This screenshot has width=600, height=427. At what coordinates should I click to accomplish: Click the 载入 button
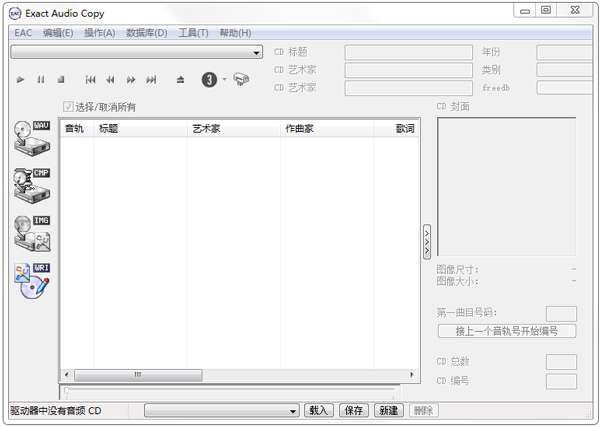pyautogui.click(x=319, y=411)
